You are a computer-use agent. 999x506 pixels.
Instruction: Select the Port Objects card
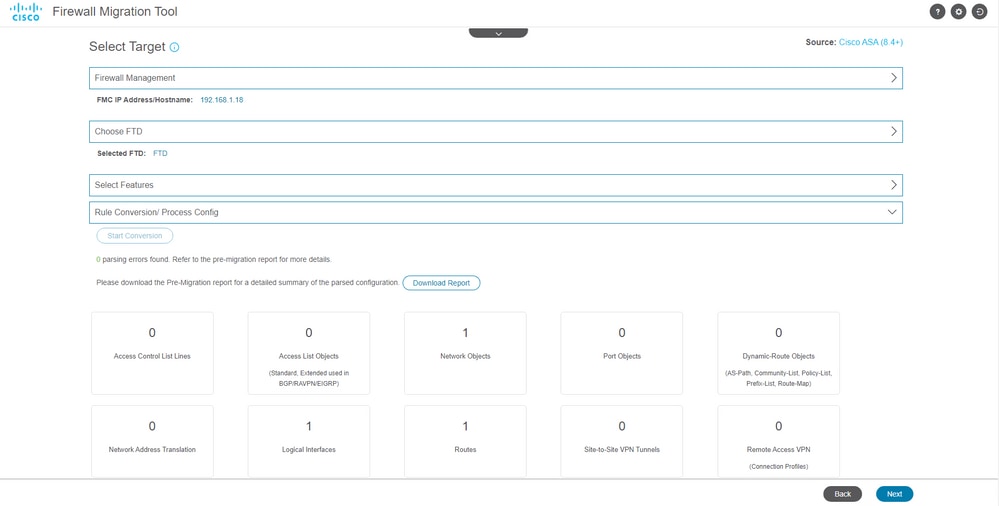coord(622,353)
